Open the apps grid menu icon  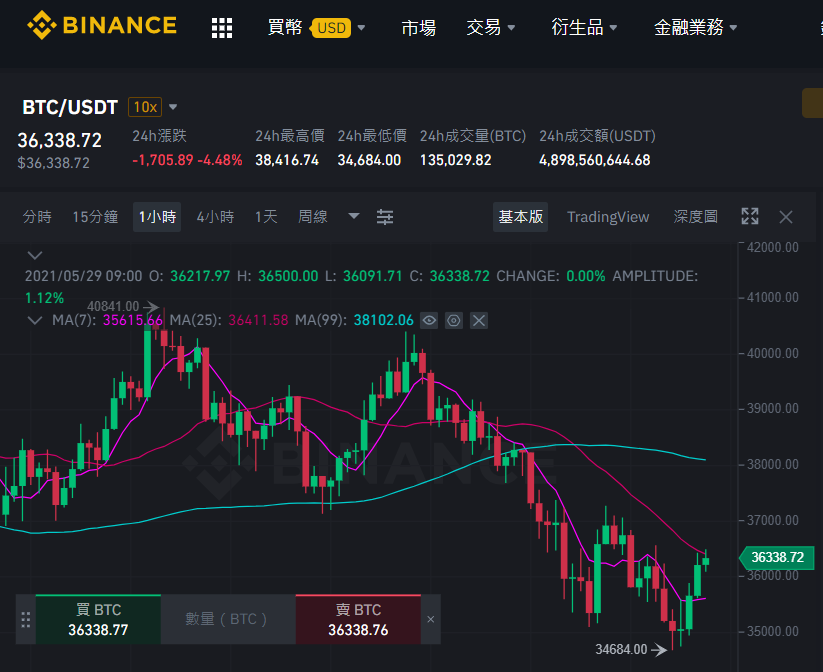pyautogui.click(x=221, y=27)
